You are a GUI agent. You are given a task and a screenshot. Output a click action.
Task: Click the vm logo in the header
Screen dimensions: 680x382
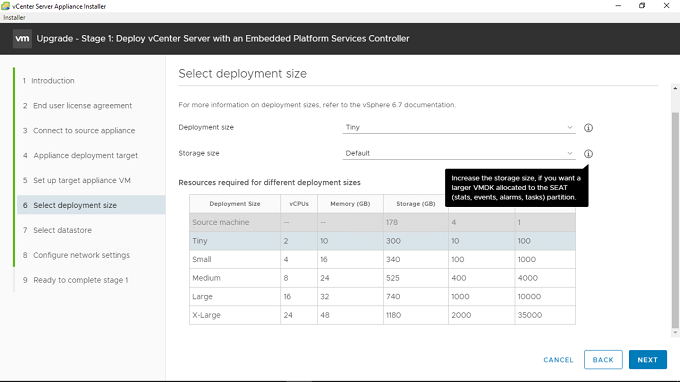coord(22,39)
